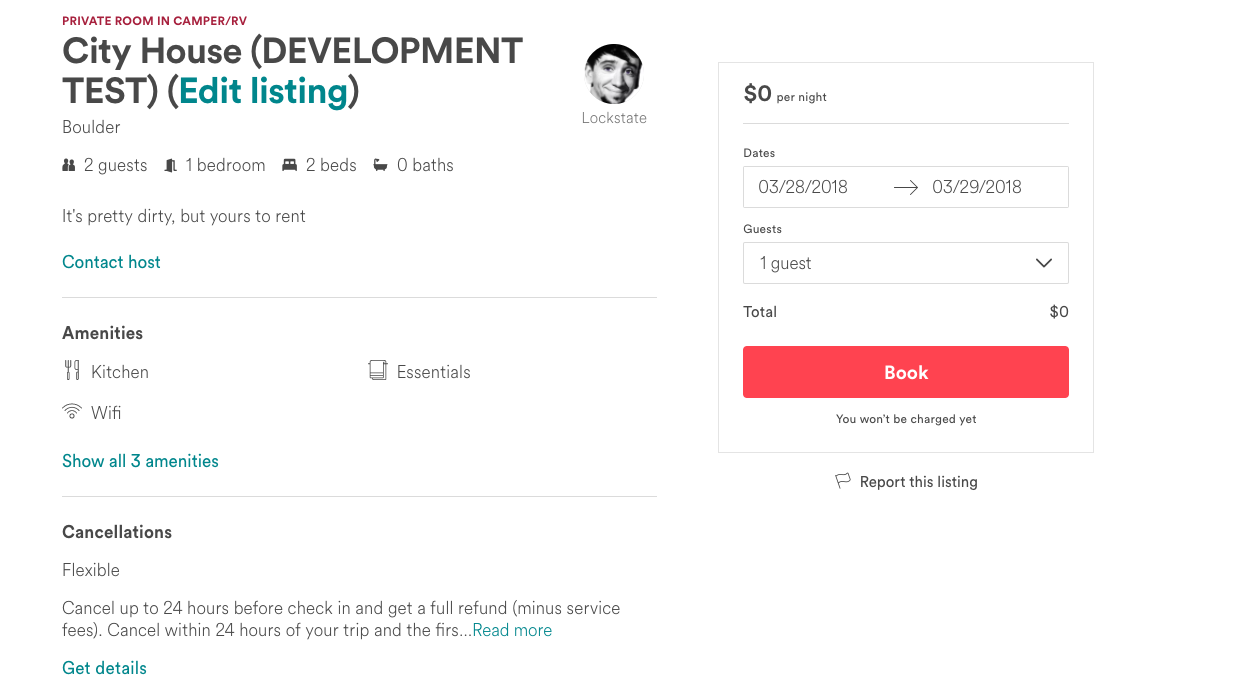Screen dimensions: 1246x692
Task: Click the Wifi signal icon
Action: [x=72, y=412]
